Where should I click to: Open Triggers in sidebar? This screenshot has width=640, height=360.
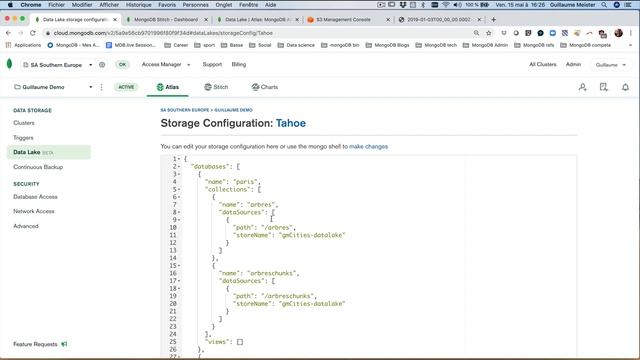coord(23,138)
